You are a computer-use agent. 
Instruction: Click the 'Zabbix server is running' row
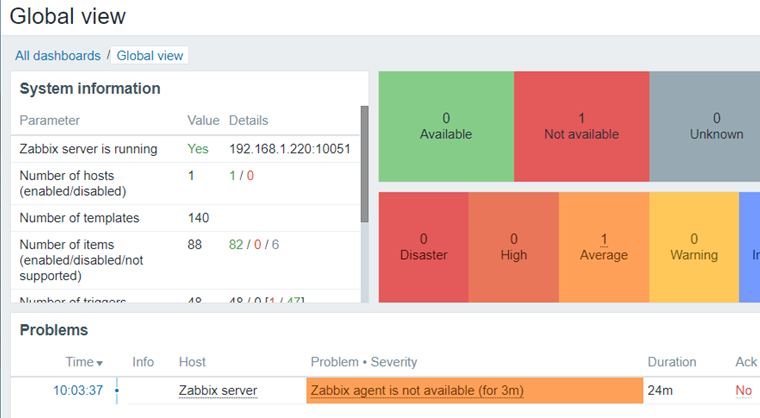[186, 149]
